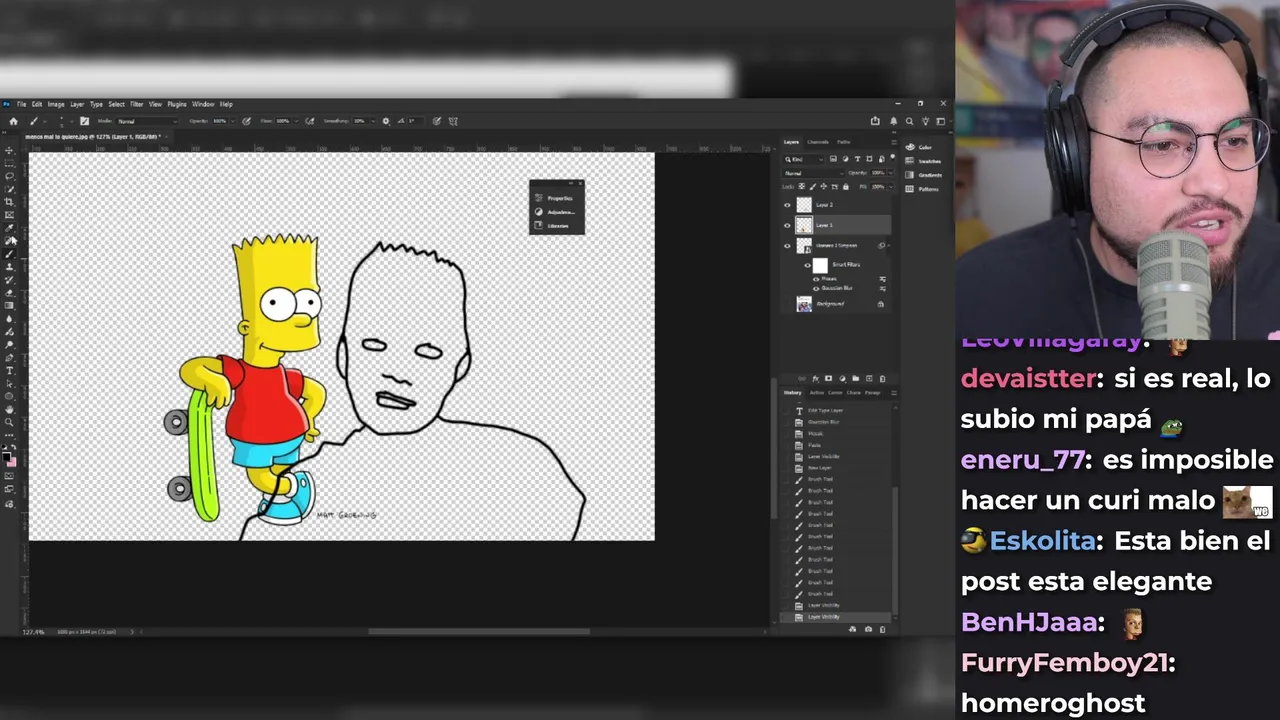Viewport: 1280px width, 720px height.
Task: Open the layer blending mode Normal dropdown
Action: [814, 173]
